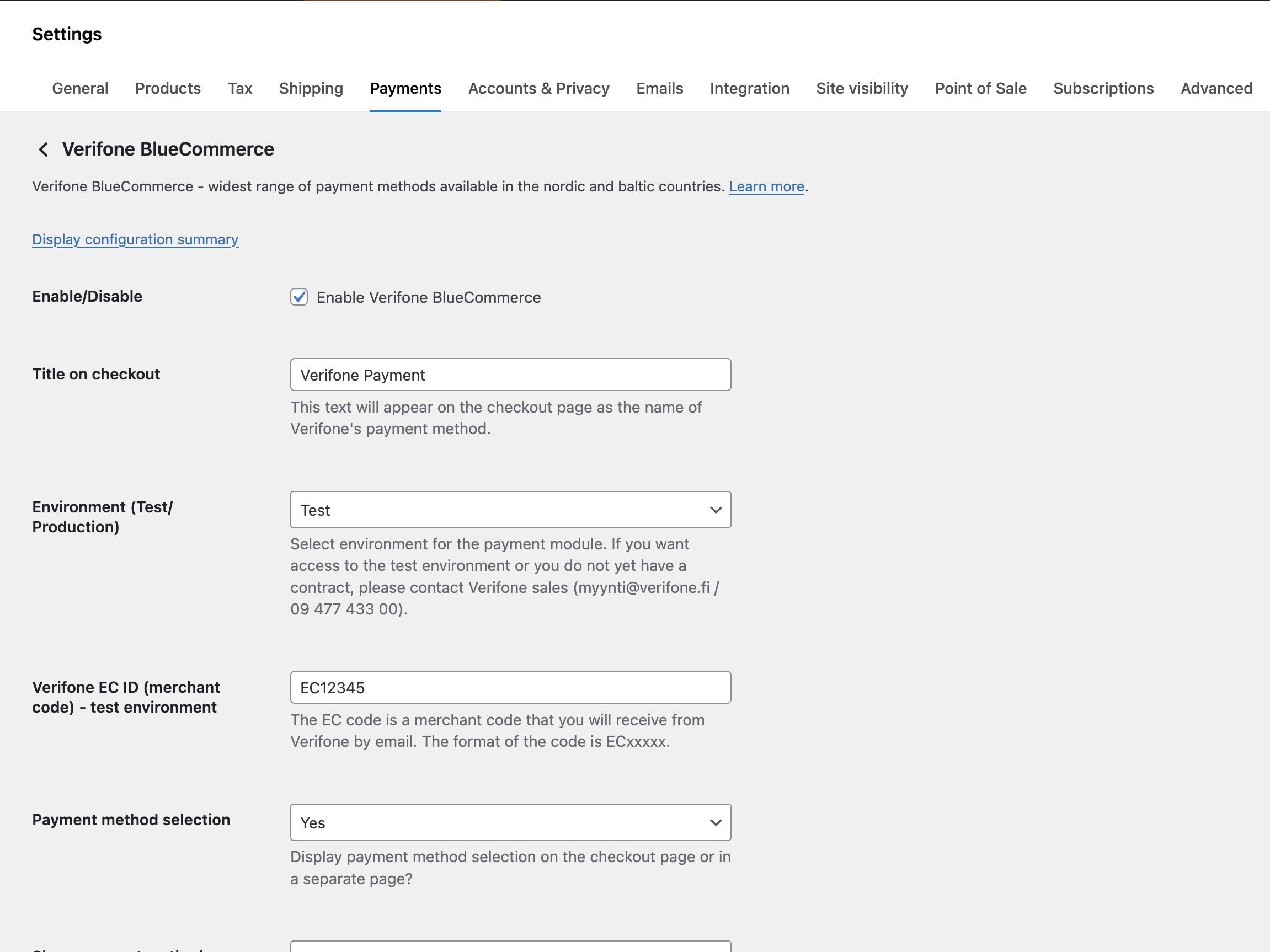Open the Environment Test dropdown
Viewport: 1270px width, 952px height.
[x=510, y=510]
